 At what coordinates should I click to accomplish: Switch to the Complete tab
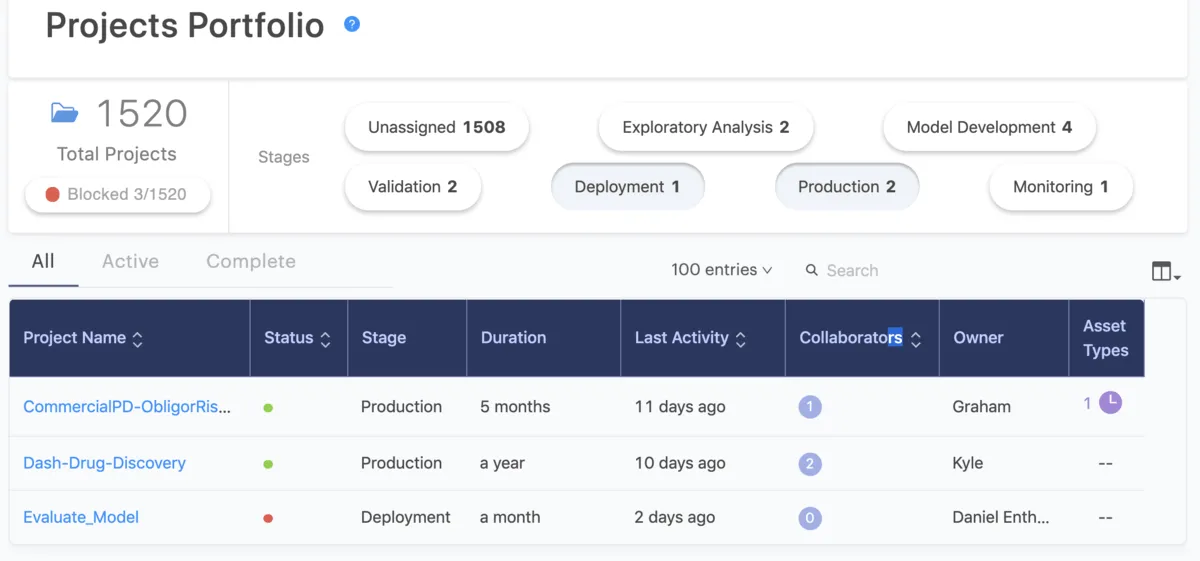click(250, 262)
